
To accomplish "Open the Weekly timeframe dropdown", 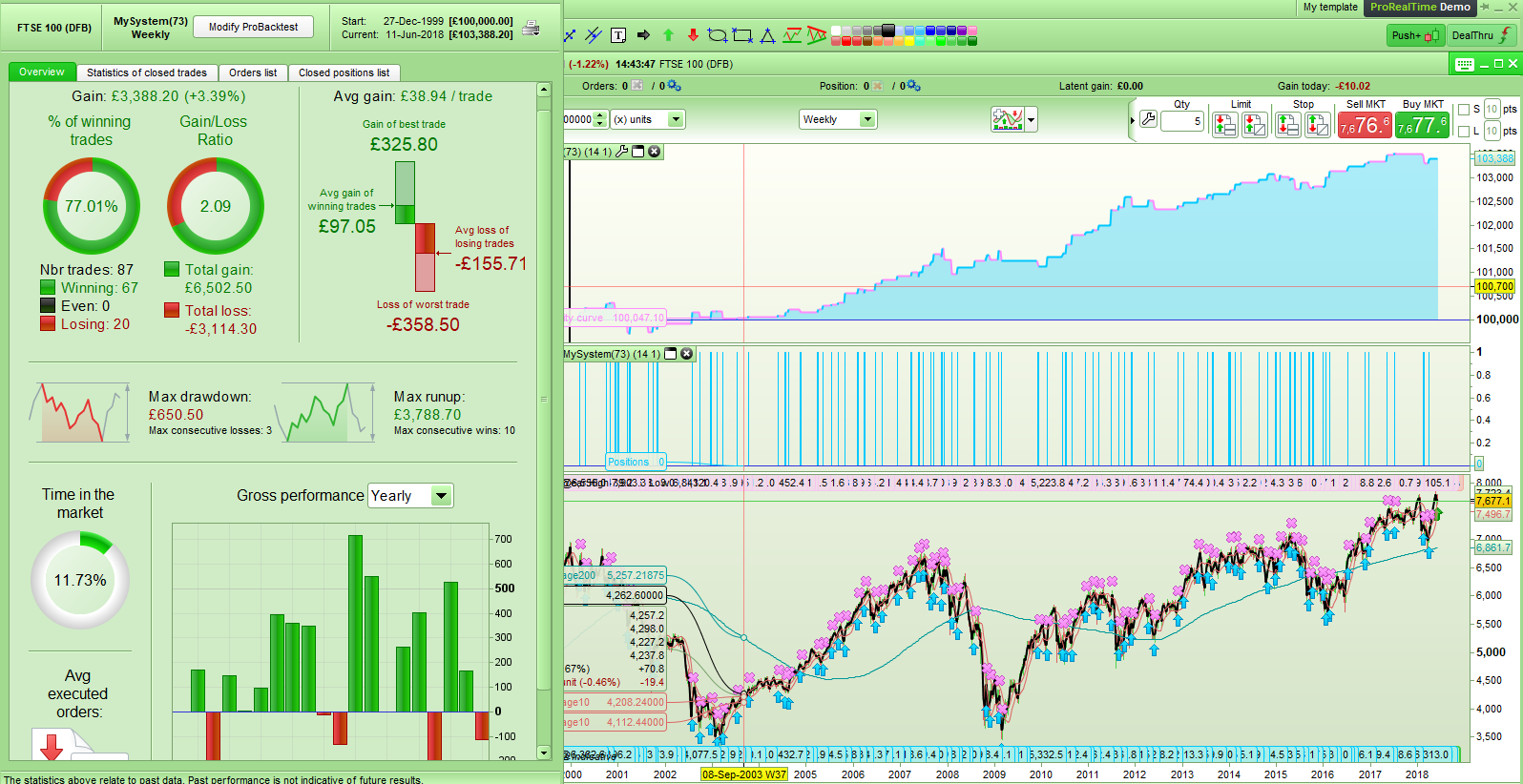I will (x=838, y=119).
